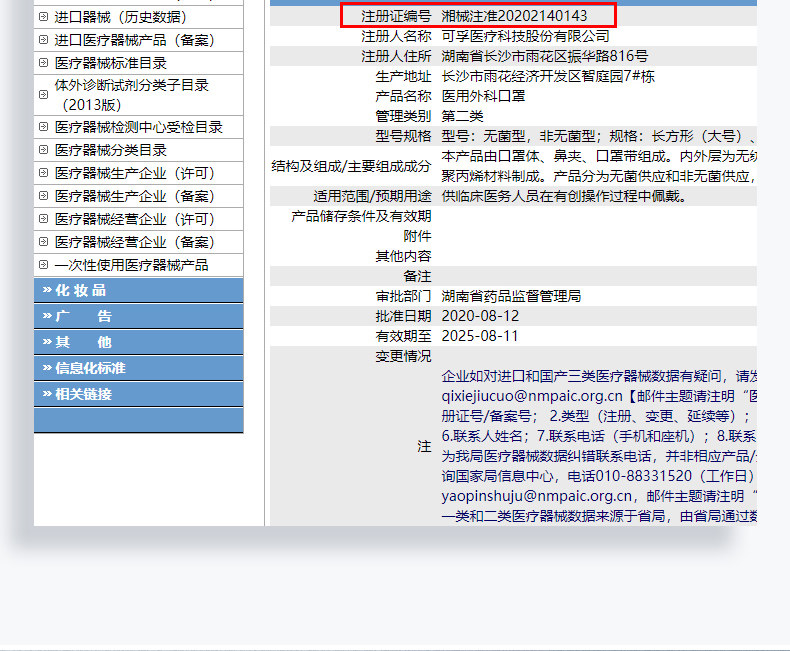
Task: Open 医疗器械经营企业（许可） link
Action: coord(135,219)
